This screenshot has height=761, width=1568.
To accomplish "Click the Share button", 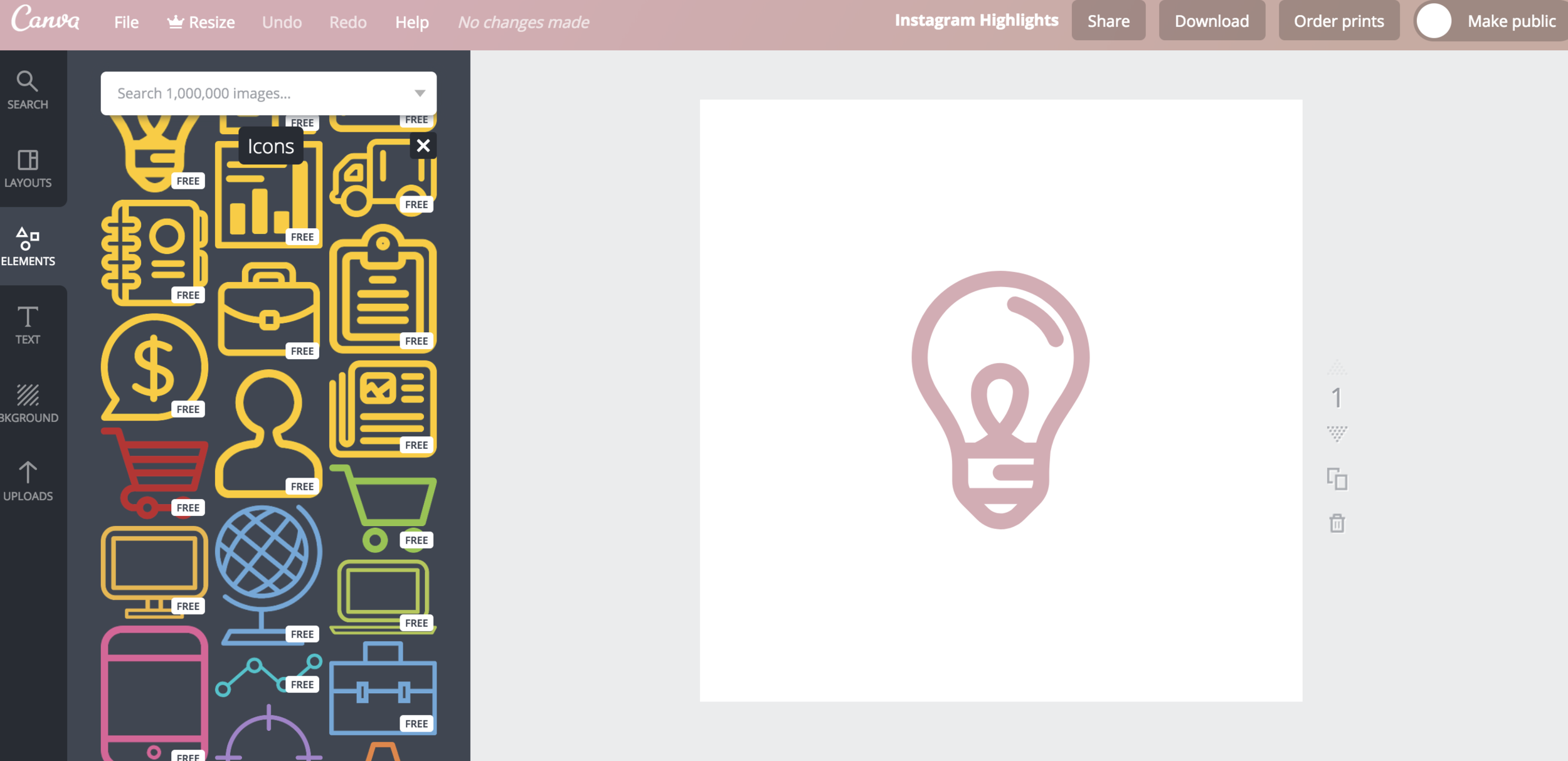I will point(1108,21).
